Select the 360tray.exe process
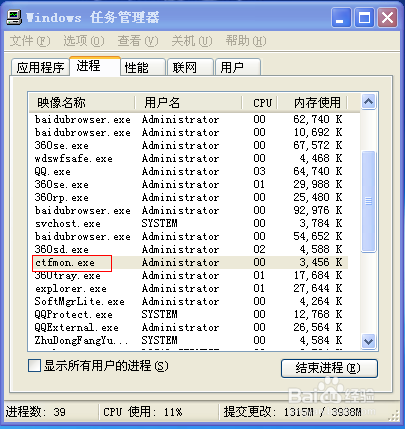405x429 pixels. click(188, 275)
